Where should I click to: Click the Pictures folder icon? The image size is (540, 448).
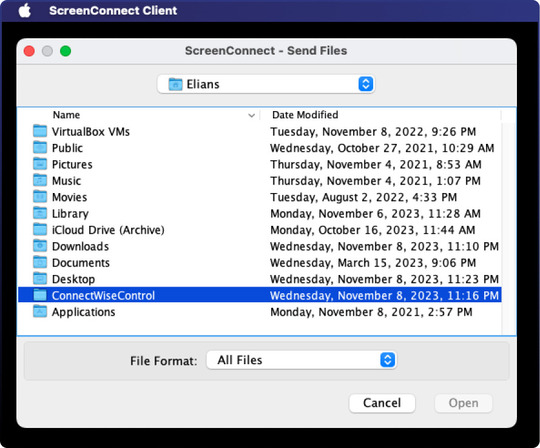[40, 164]
